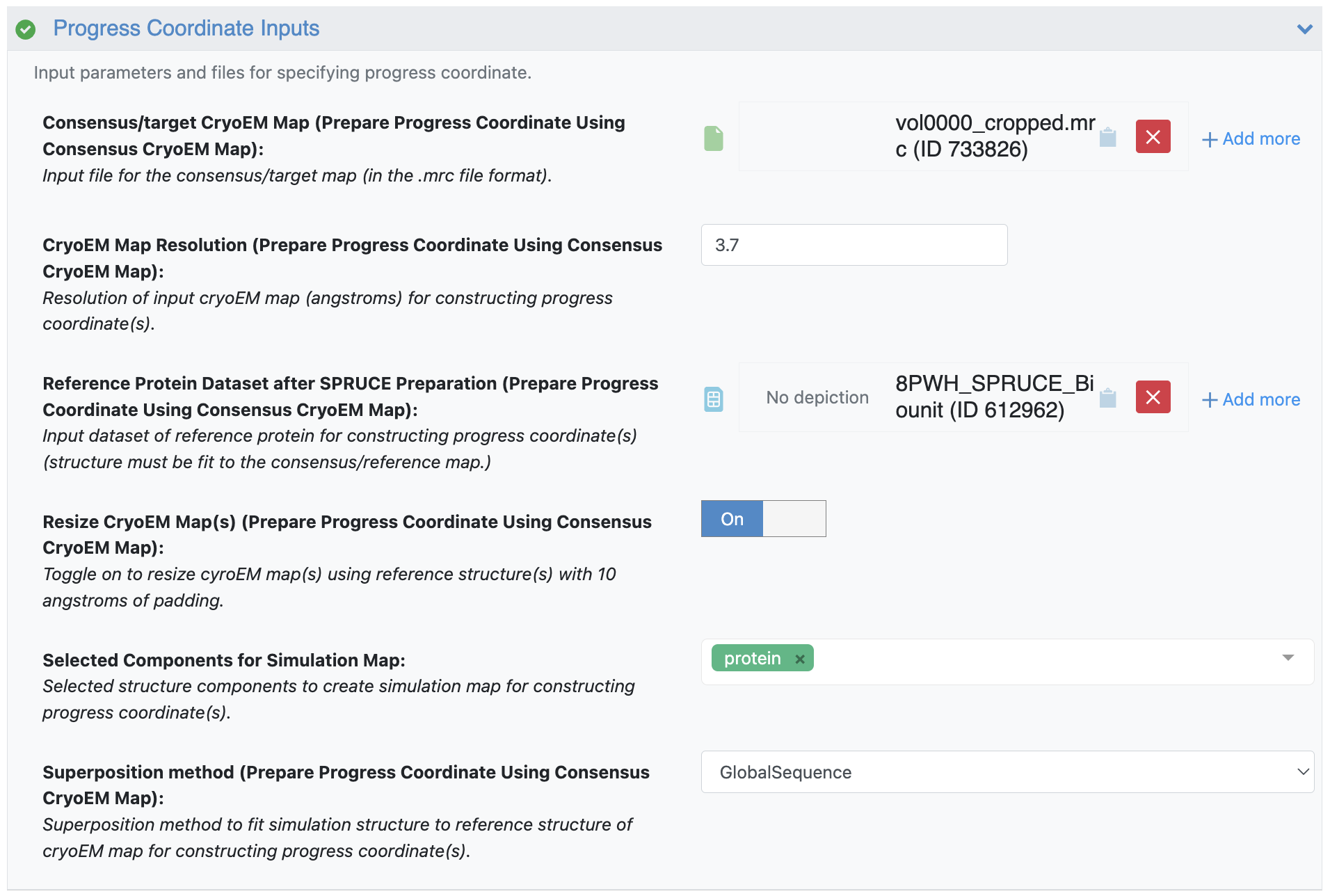Open the Superposition method GlobalSequence dropdown
Viewport: 1330px width, 896px height.
coord(1007,772)
